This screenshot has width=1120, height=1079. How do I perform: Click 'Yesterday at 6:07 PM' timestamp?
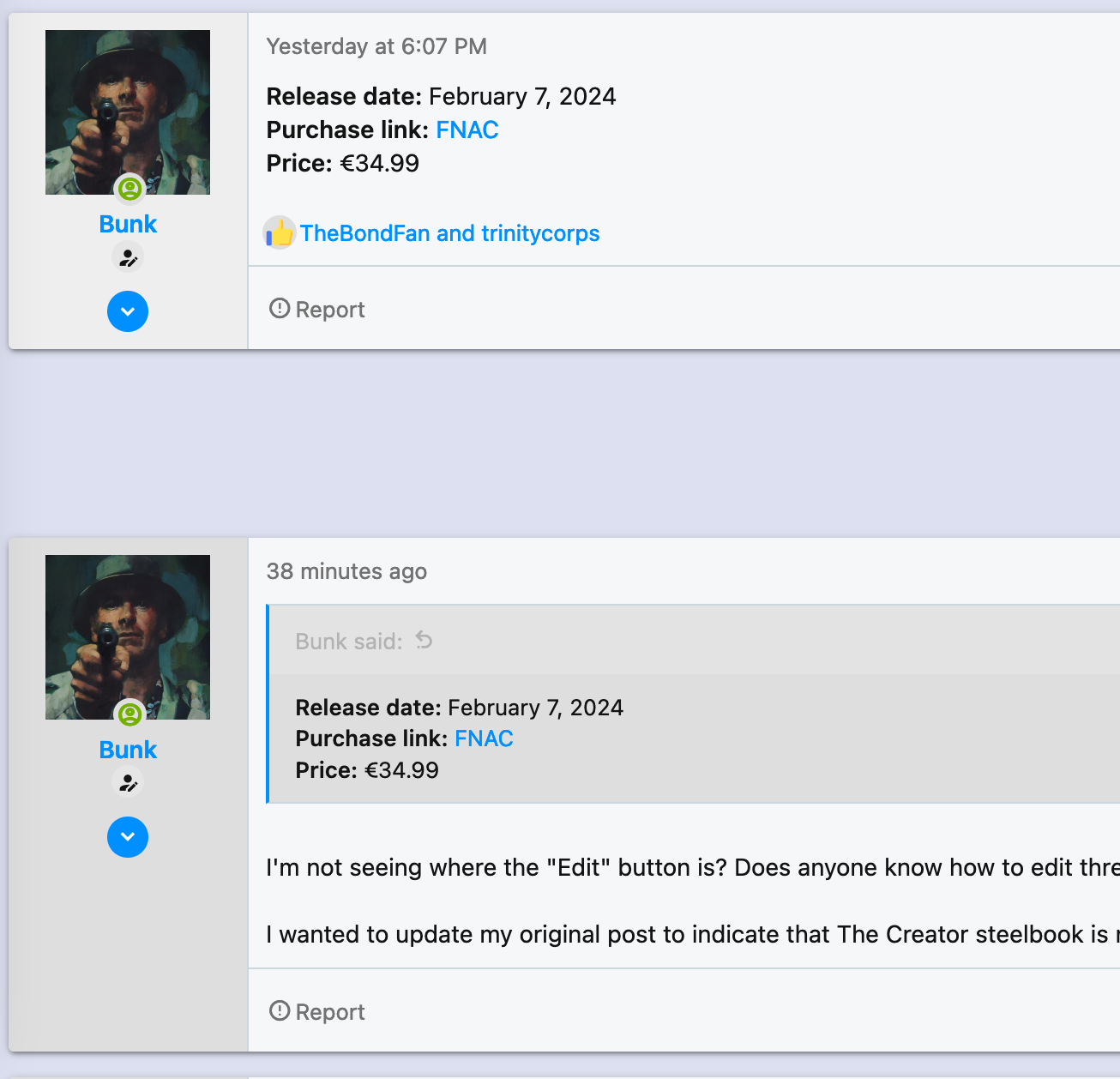[x=376, y=46]
